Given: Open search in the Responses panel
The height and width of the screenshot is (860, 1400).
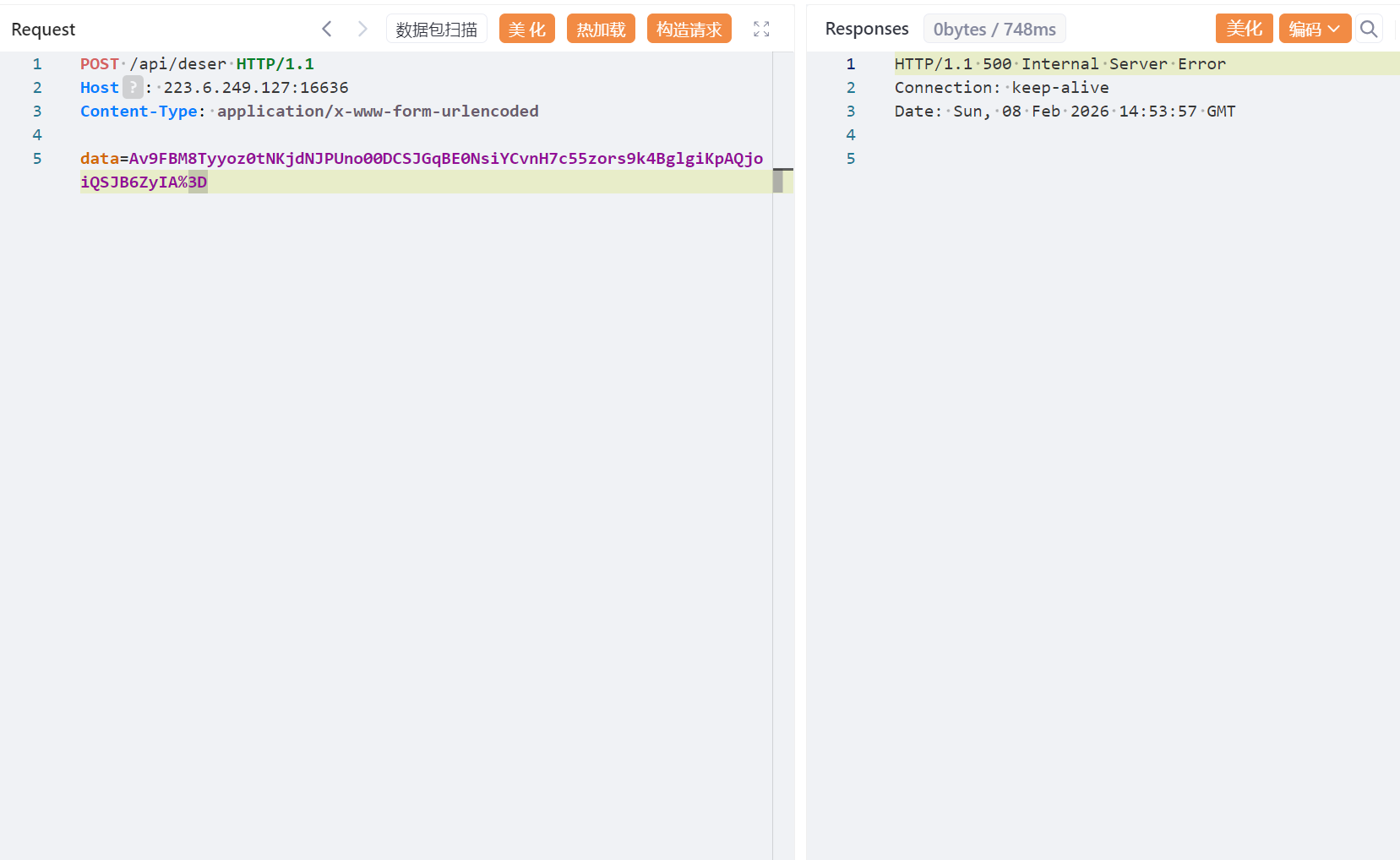Looking at the screenshot, I should tap(1369, 29).
